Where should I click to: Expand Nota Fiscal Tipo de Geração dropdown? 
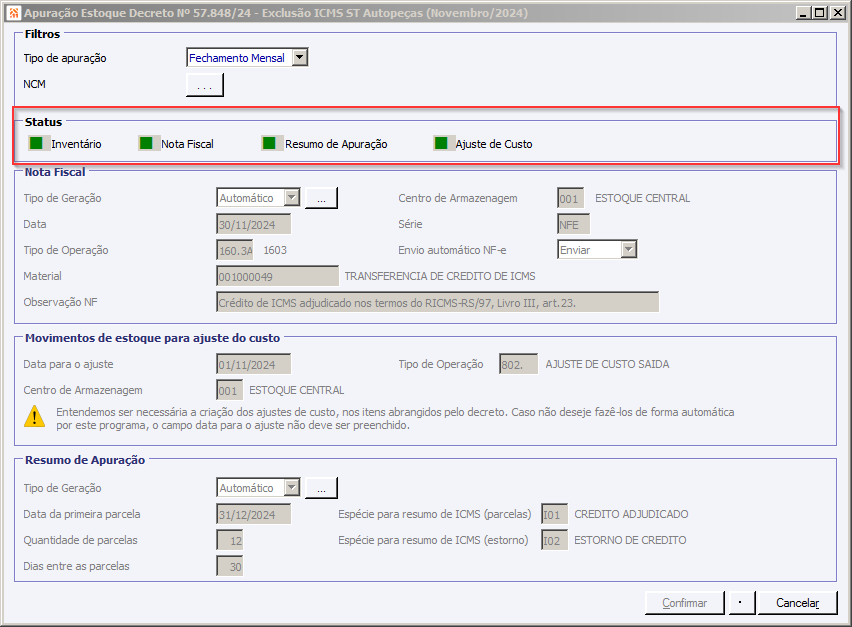pos(292,198)
